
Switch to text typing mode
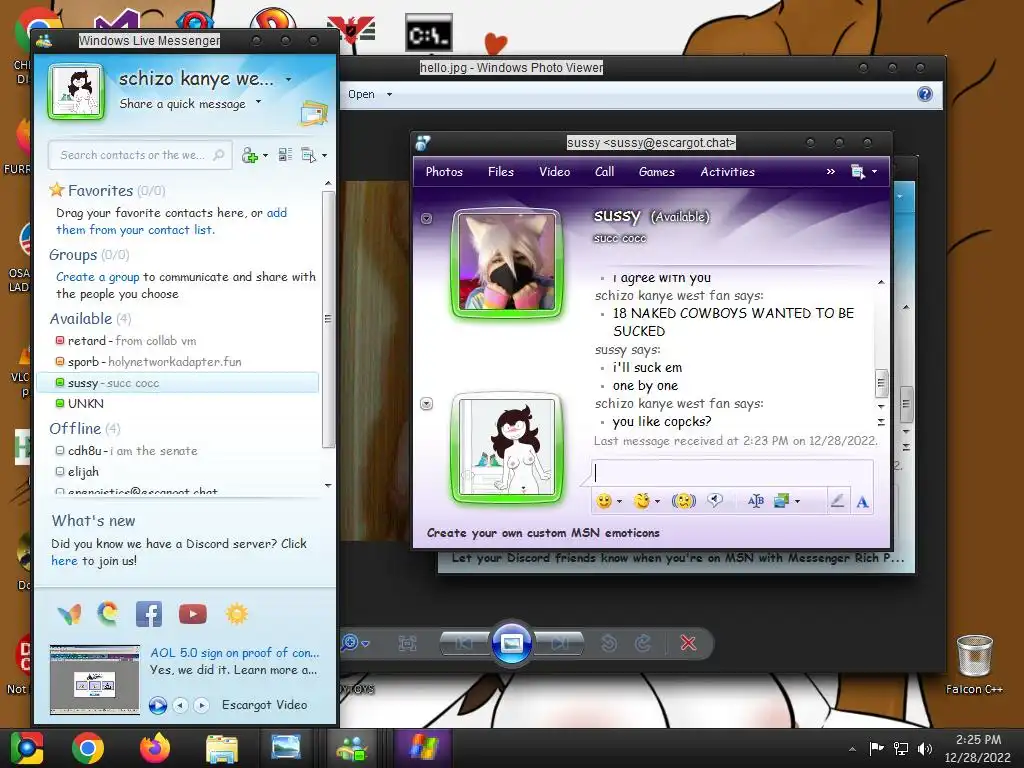pos(863,501)
